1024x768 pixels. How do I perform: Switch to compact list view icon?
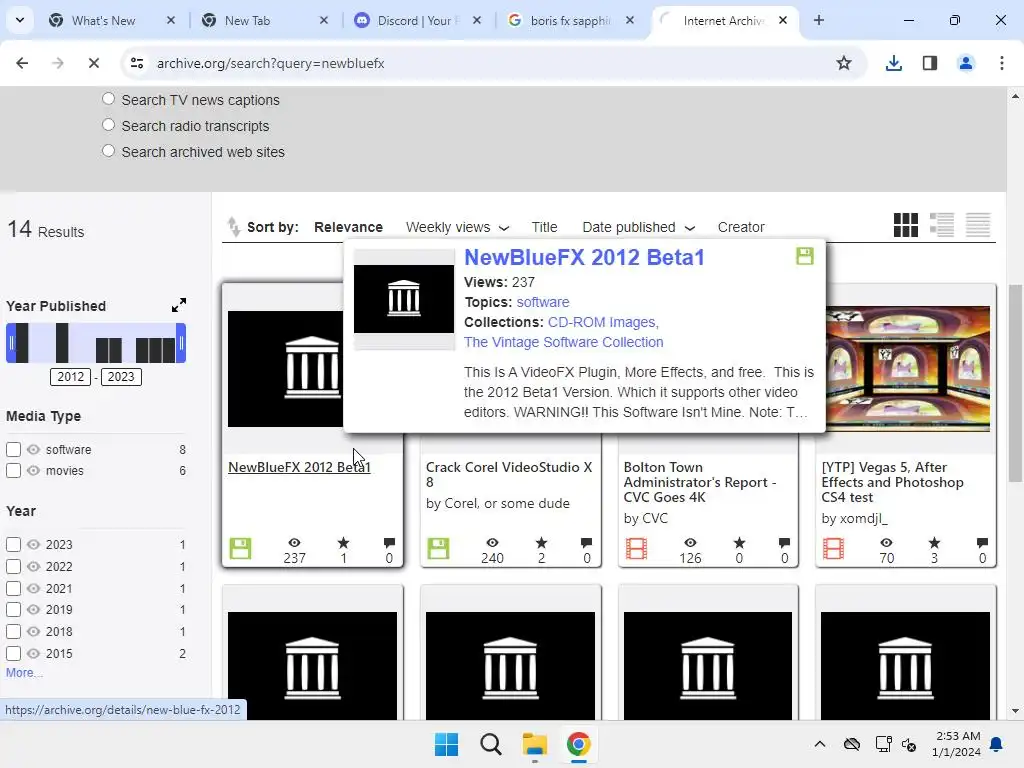click(x=978, y=225)
